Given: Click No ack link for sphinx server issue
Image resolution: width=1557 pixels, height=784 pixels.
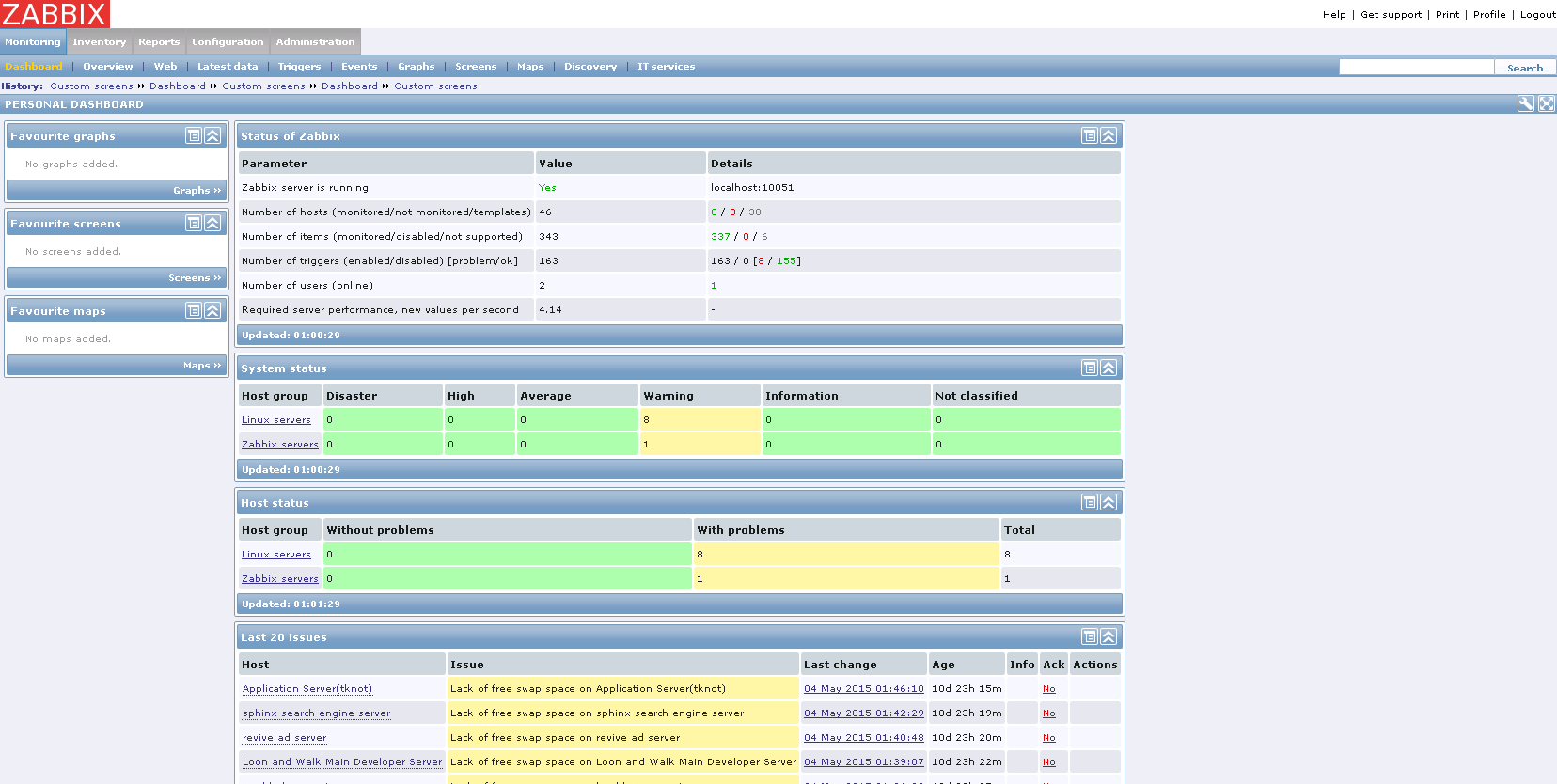Looking at the screenshot, I should click(1049, 713).
